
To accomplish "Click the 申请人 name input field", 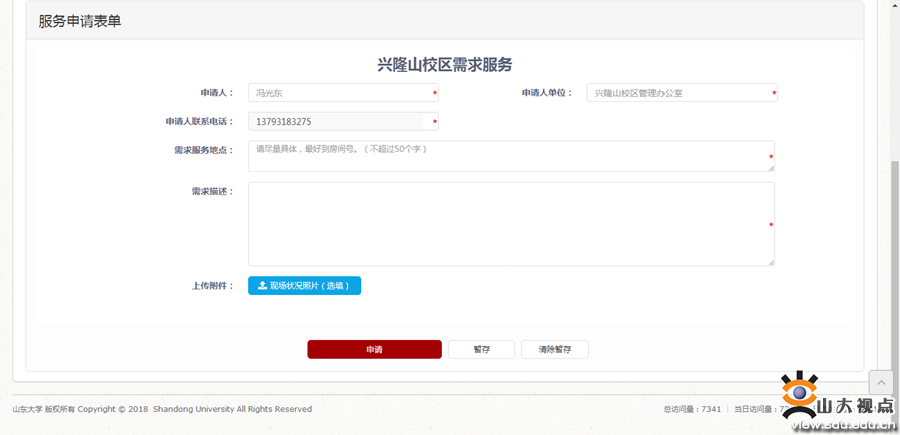I will 342,93.
